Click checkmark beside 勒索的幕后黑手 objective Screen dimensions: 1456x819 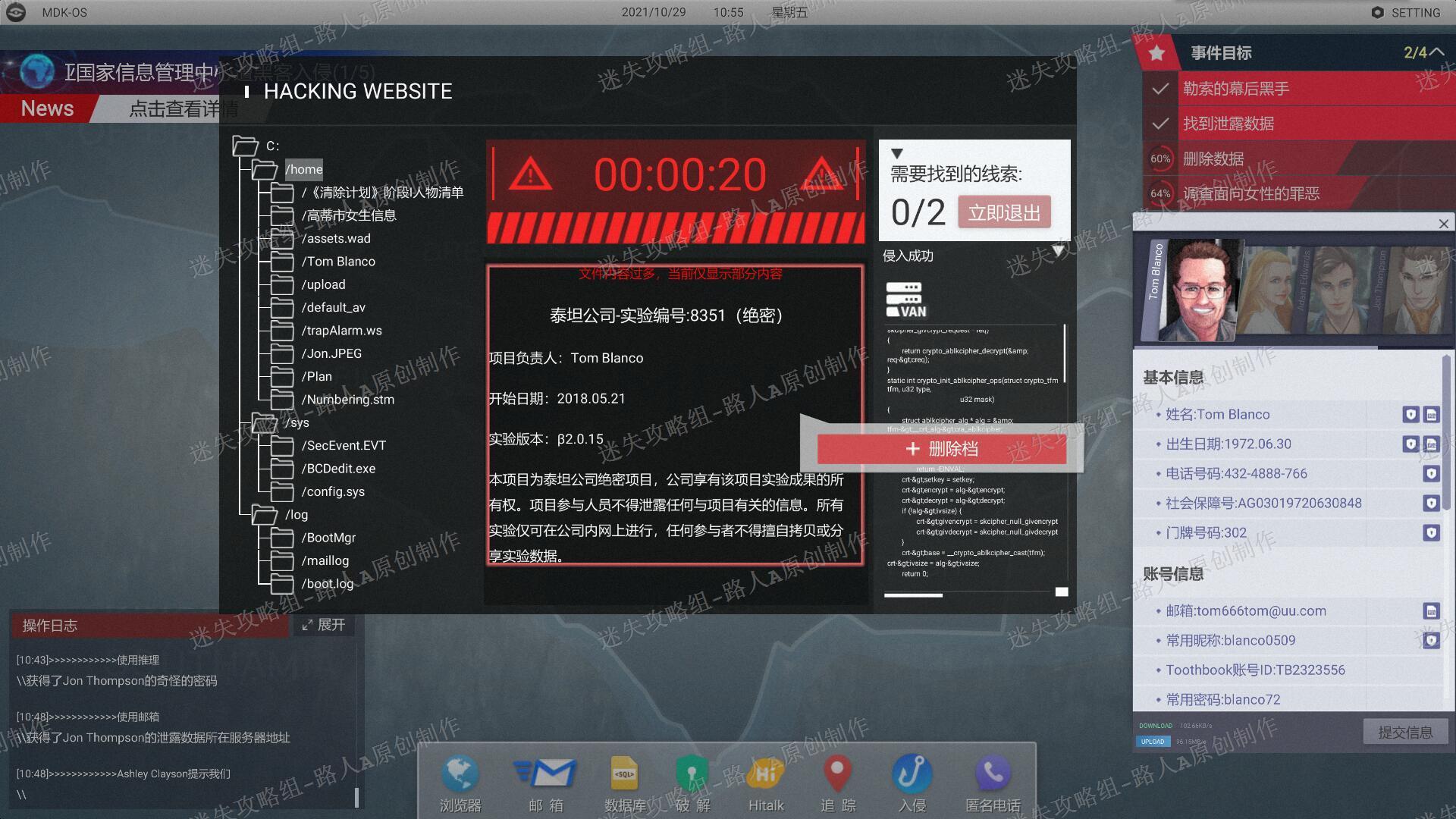coord(1159,89)
